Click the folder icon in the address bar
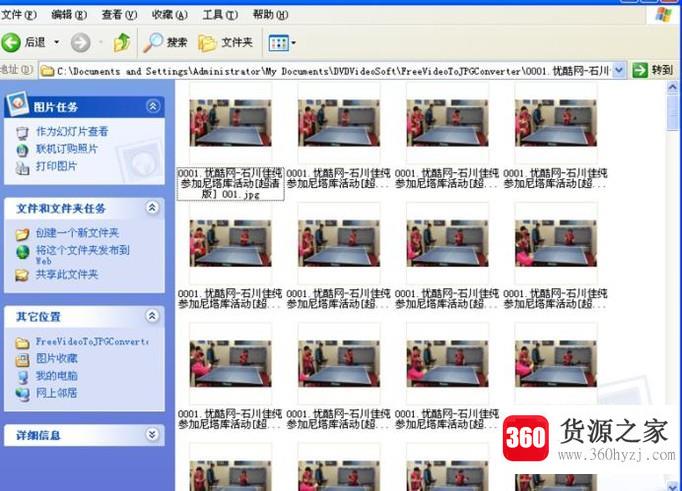This screenshot has width=682, height=491. coord(47,70)
